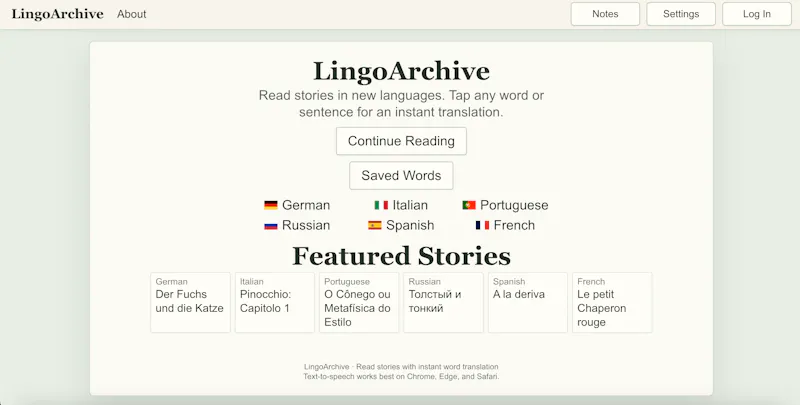Image resolution: width=800 pixels, height=405 pixels.
Task: Click the 'Read stories in new languages' tagline
Action: [402, 104]
